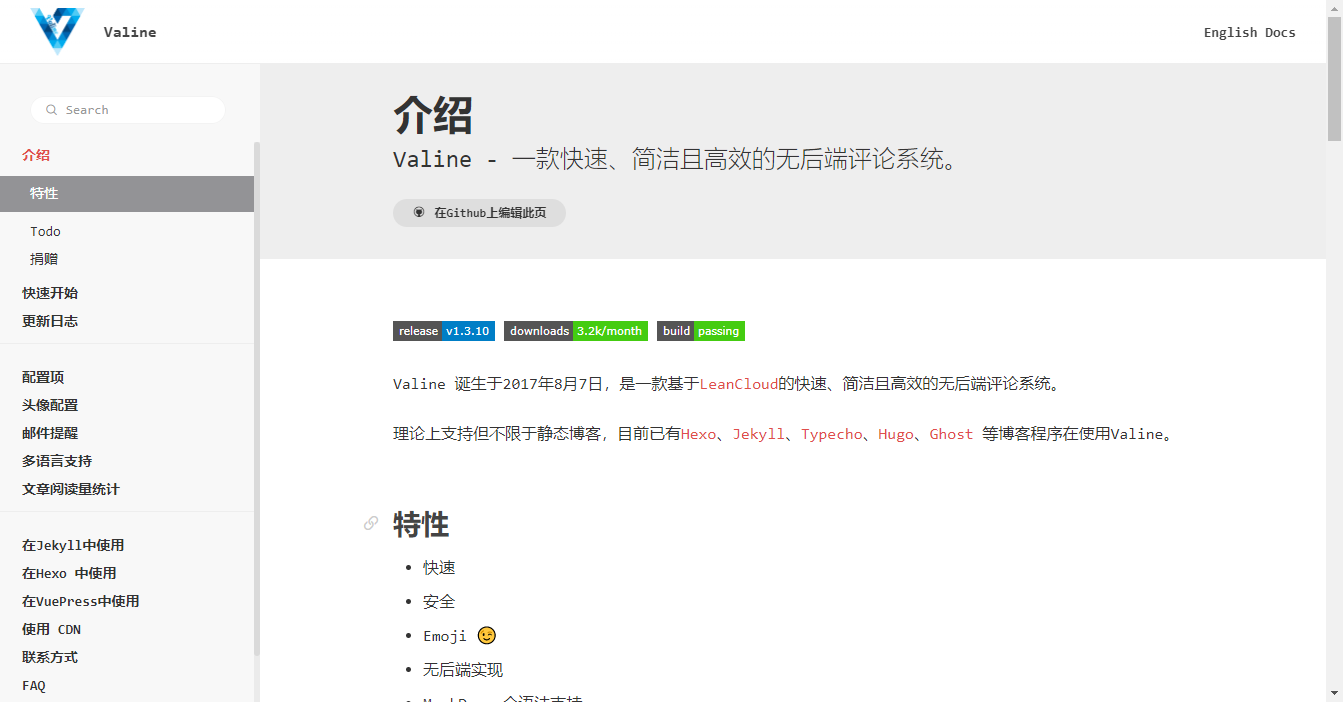Open FAQ in the sidebar
This screenshot has height=702, width=1343.
(x=34, y=685)
